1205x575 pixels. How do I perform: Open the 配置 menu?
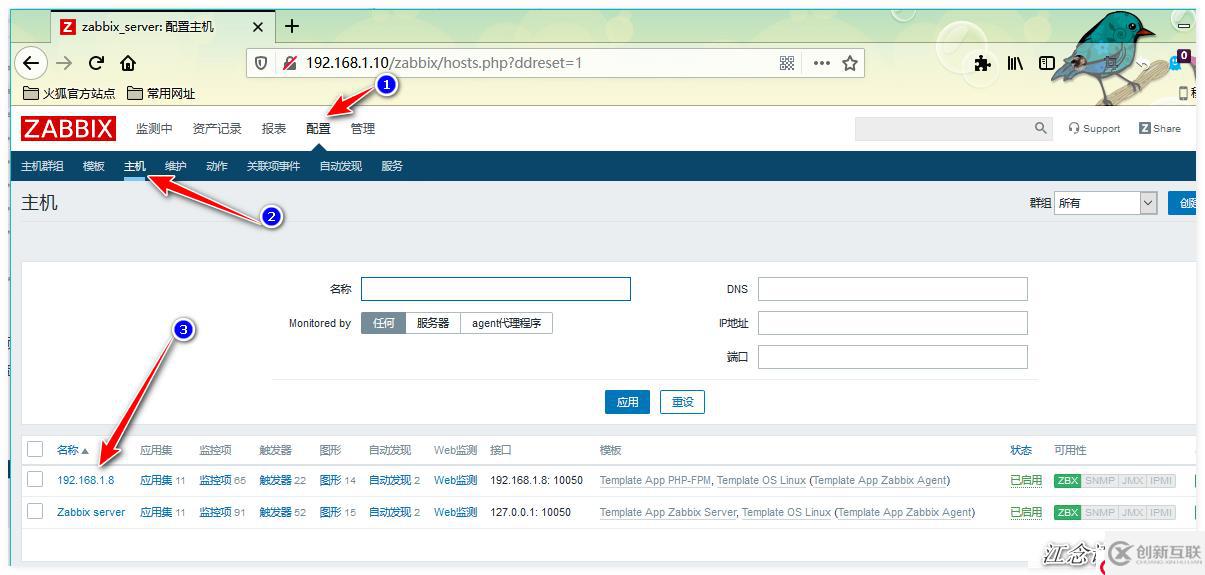318,128
